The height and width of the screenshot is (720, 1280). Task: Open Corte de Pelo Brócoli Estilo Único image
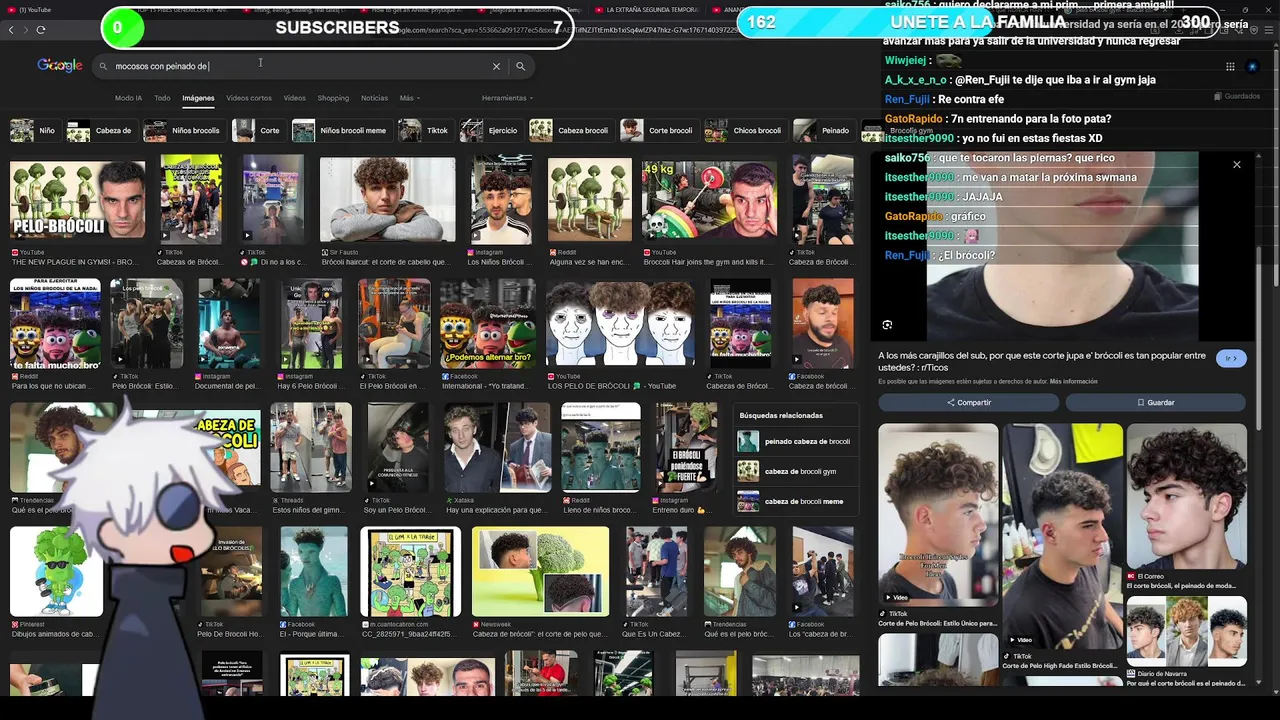[x=938, y=515]
